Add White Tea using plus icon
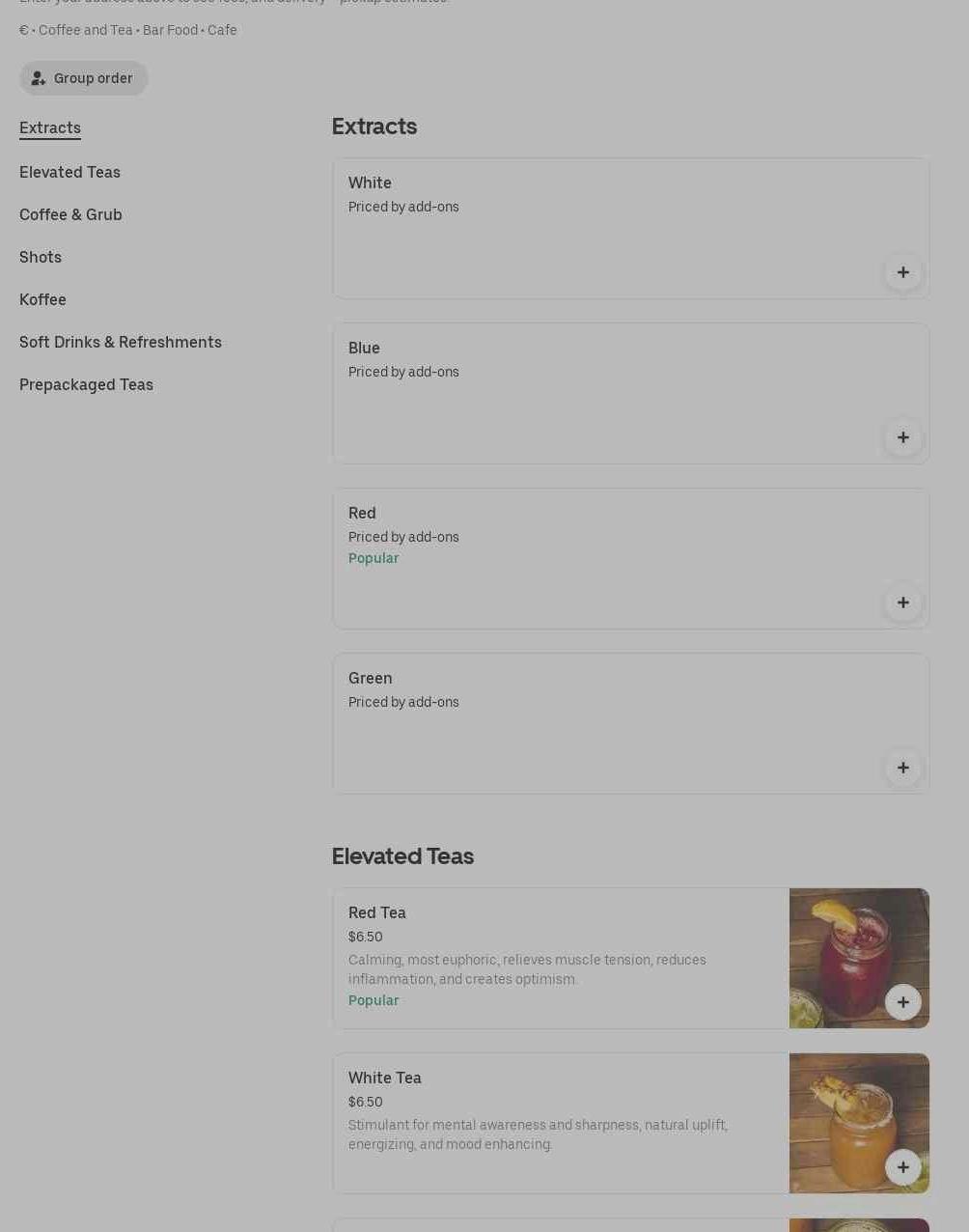The width and height of the screenshot is (969, 1232). 902,1167
